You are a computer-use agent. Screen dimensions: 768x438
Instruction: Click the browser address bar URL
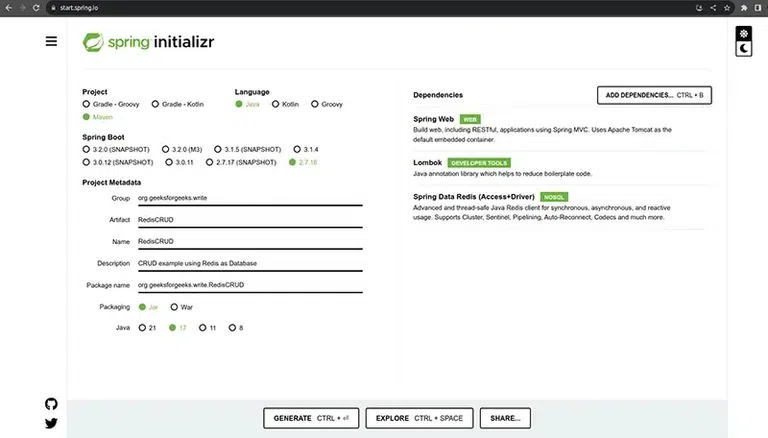(x=79, y=8)
